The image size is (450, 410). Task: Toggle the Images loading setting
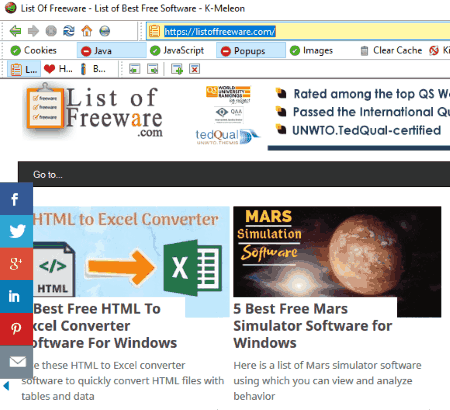click(x=311, y=50)
